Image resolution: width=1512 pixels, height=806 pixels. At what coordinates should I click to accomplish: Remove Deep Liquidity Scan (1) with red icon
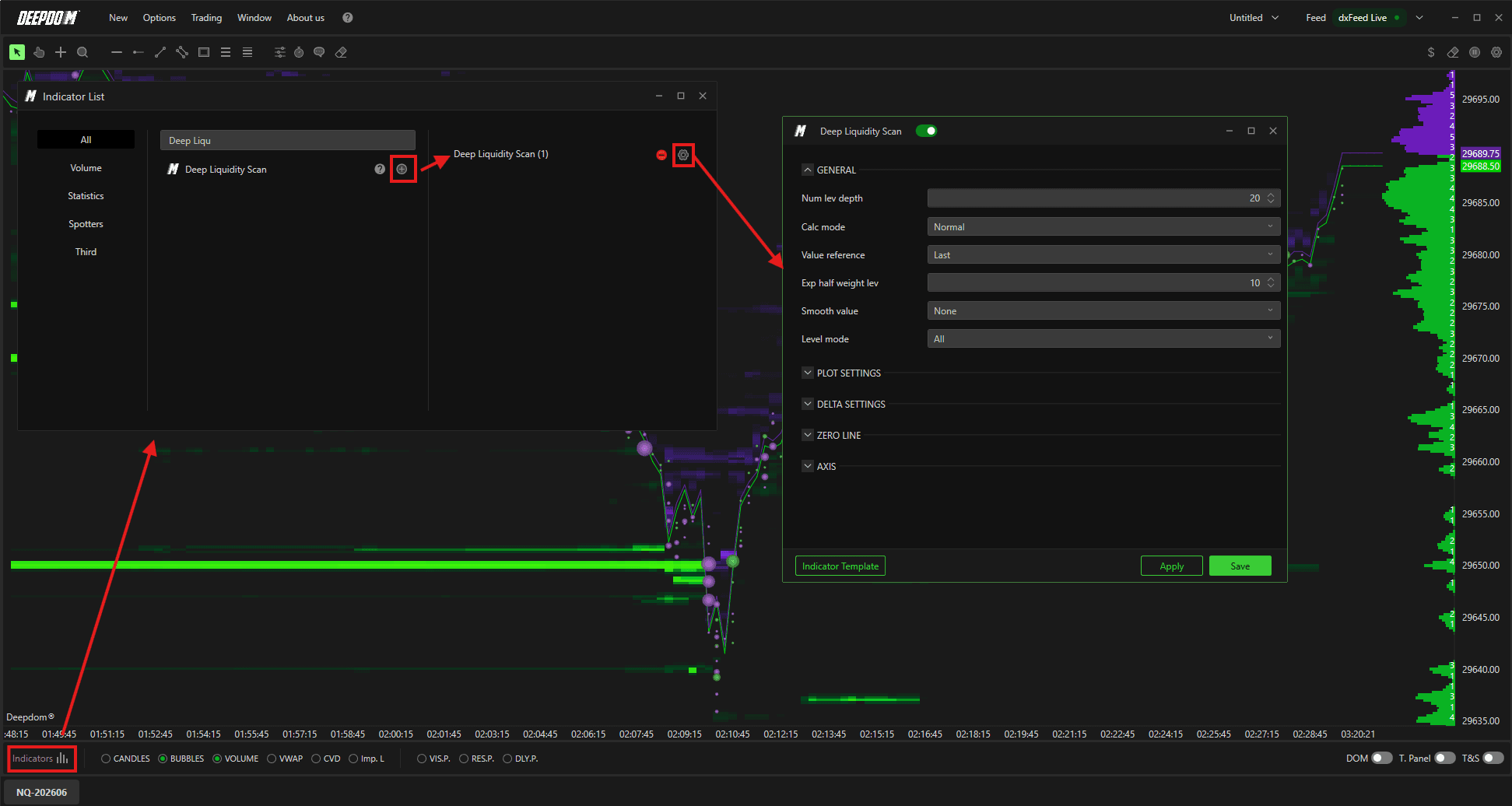click(661, 155)
